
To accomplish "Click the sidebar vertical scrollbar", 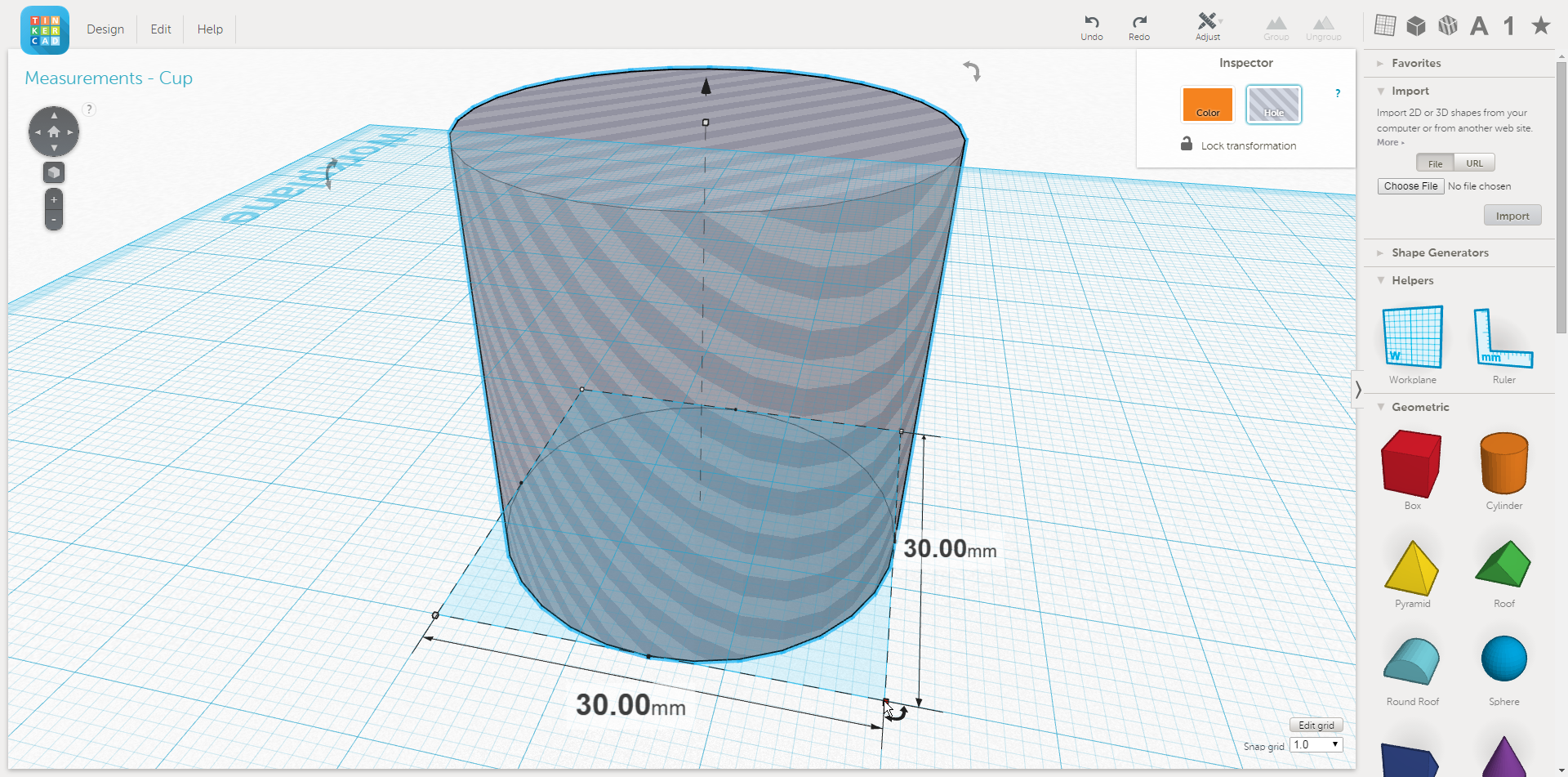I will tap(1561, 196).
